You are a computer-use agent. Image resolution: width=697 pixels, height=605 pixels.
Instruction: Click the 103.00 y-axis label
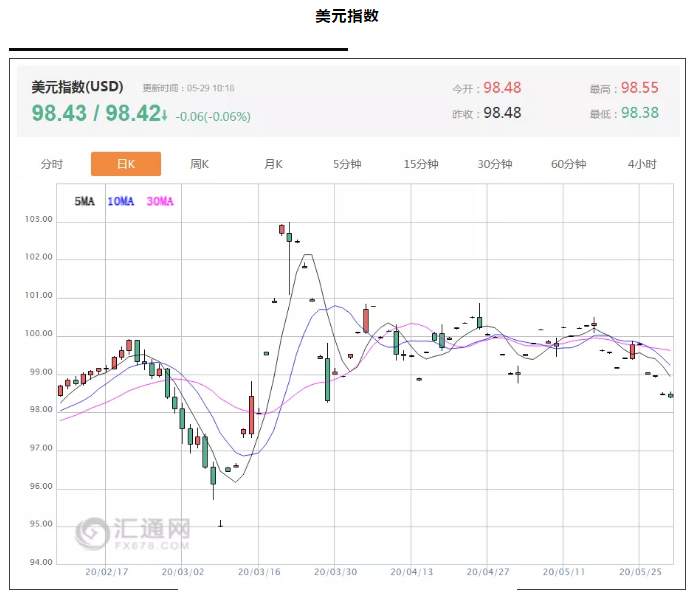[39, 219]
